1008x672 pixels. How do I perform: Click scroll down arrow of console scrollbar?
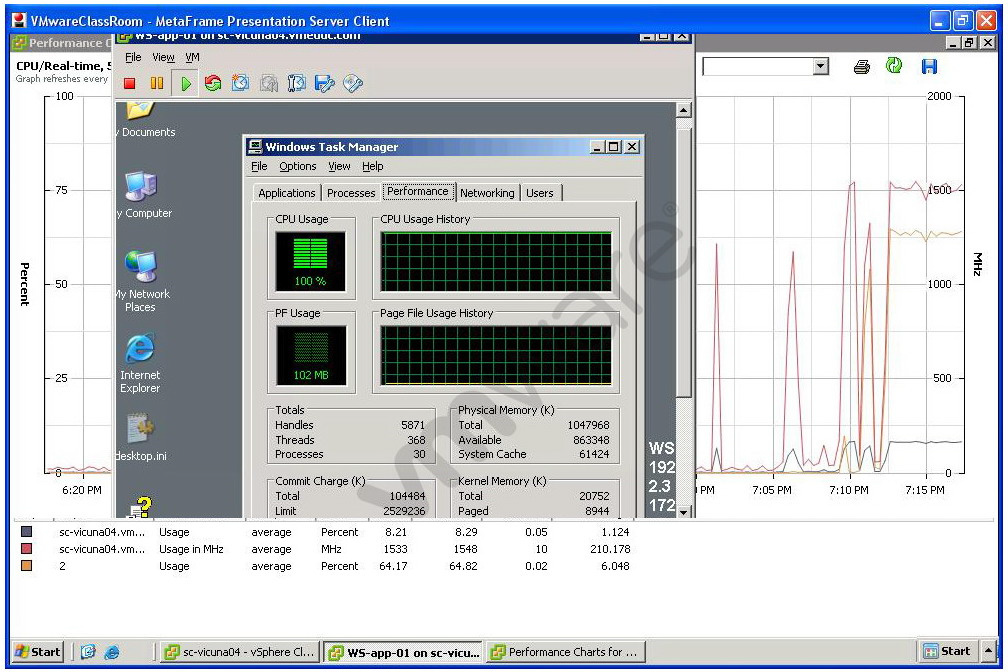[683, 512]
